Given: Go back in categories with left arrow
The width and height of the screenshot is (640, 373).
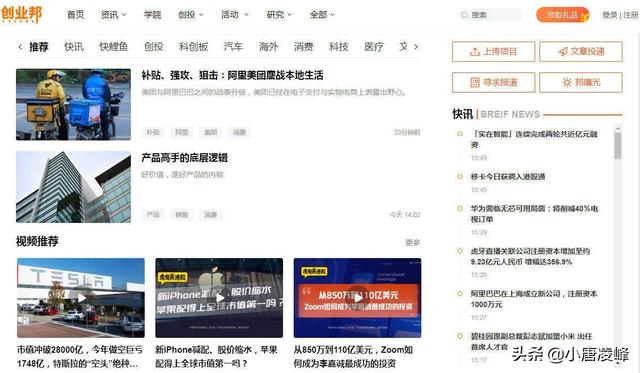Looking at the screenshot, I should tap(20, 47).
